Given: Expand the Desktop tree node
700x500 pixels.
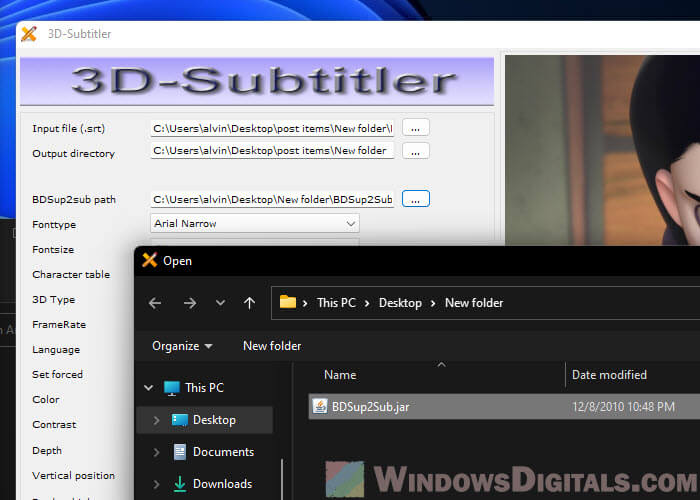Looking at the screenshot, I should 156,420.
